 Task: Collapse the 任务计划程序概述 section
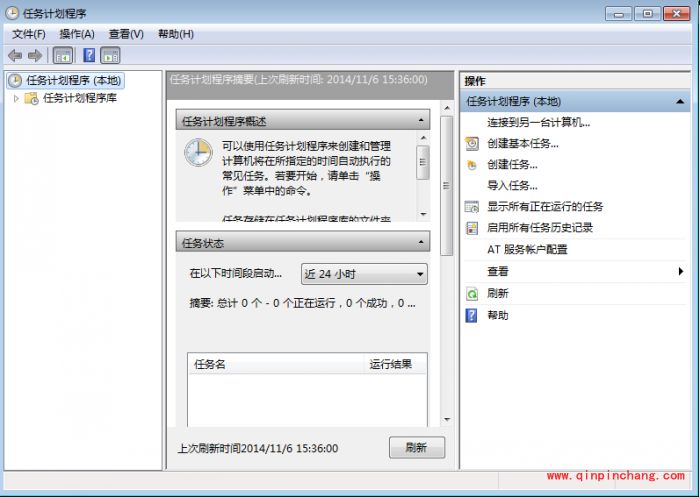[x=421, y=120]
